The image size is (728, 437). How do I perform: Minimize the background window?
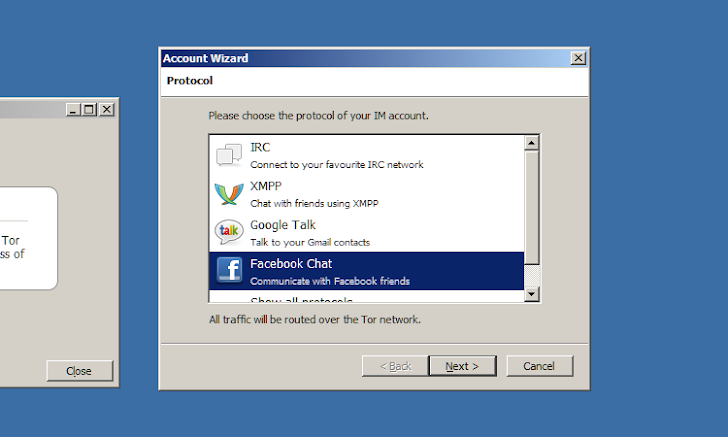(x=73, y=110)
